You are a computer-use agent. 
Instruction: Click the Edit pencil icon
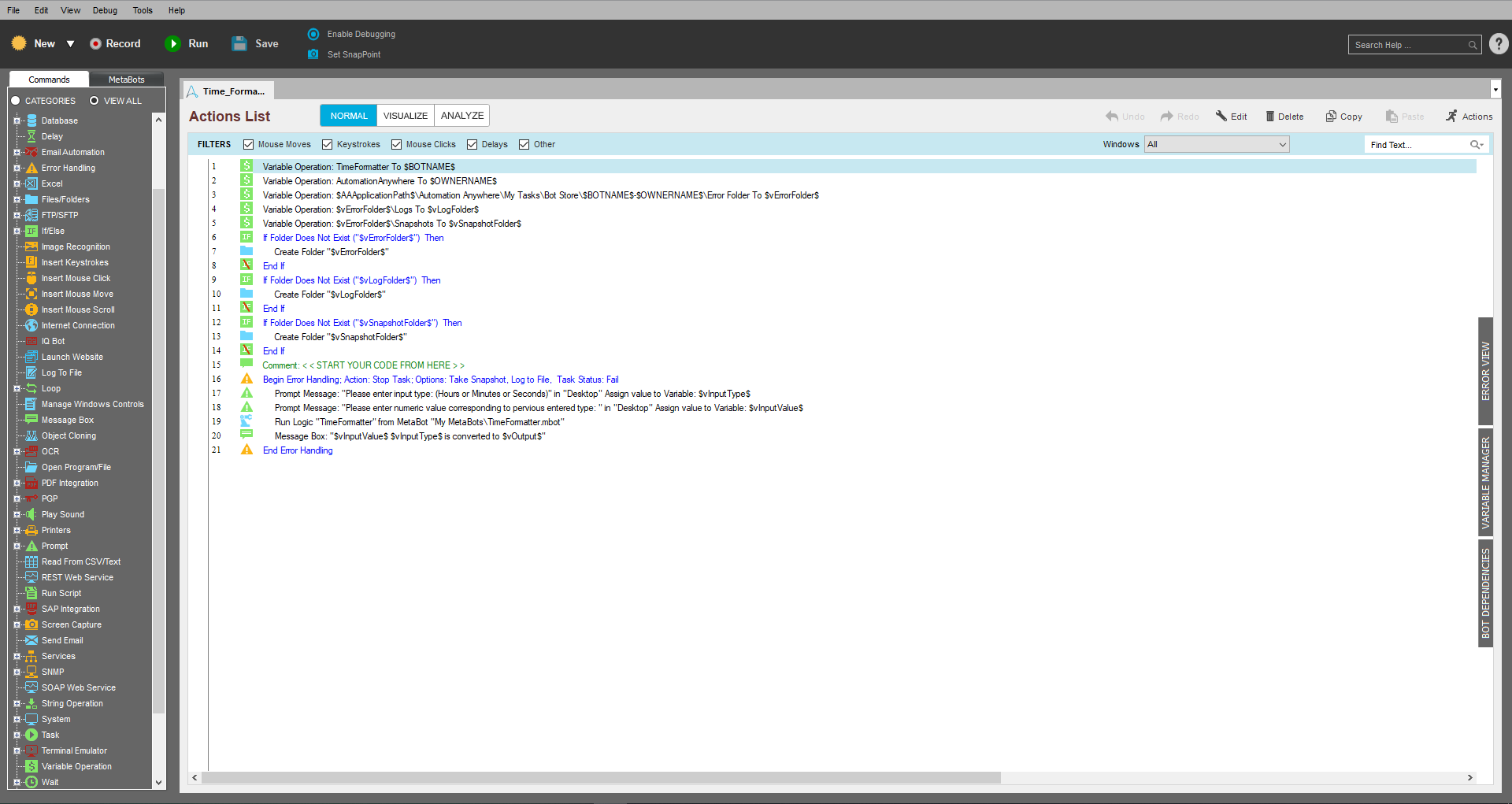pos(1221,117)
